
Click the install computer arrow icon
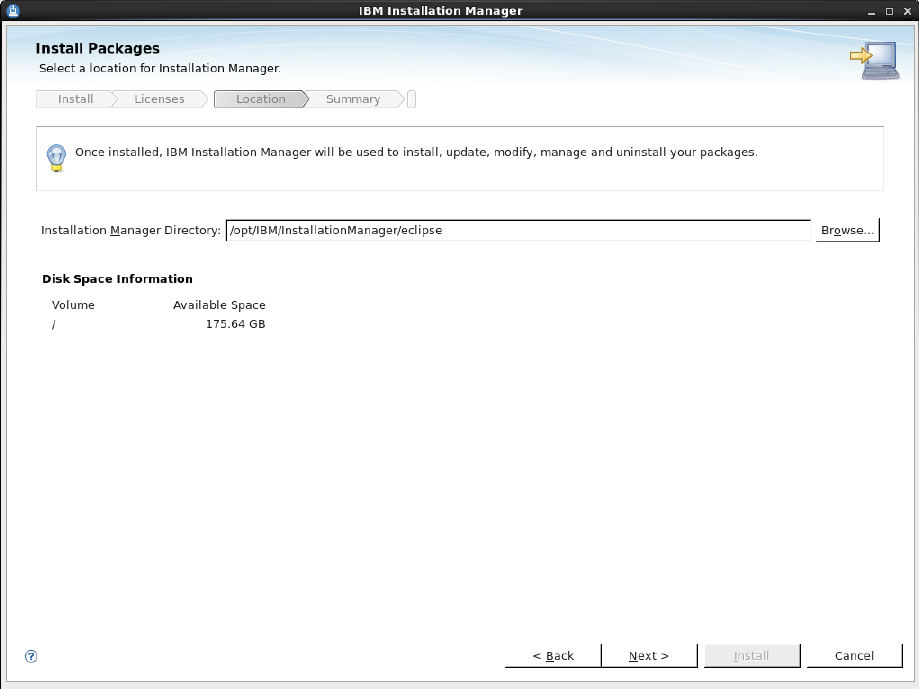click(x=874, y=60)
